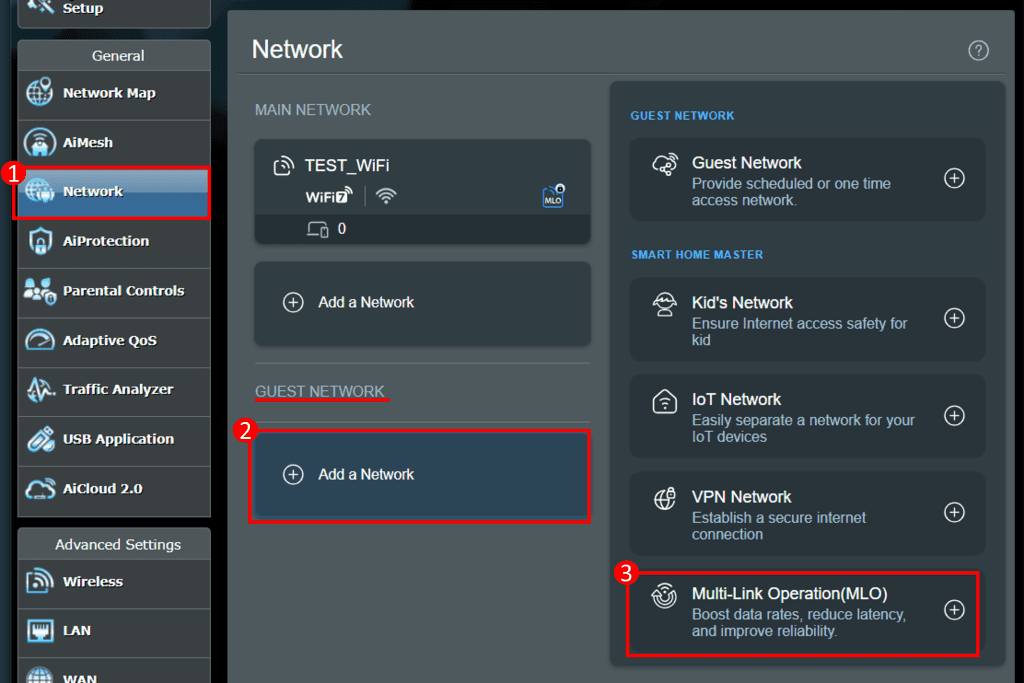Click the WiFi7 logo on TEST_WiFi
The width and height of the screenshot is (1024, 683).
click(328, 196)
